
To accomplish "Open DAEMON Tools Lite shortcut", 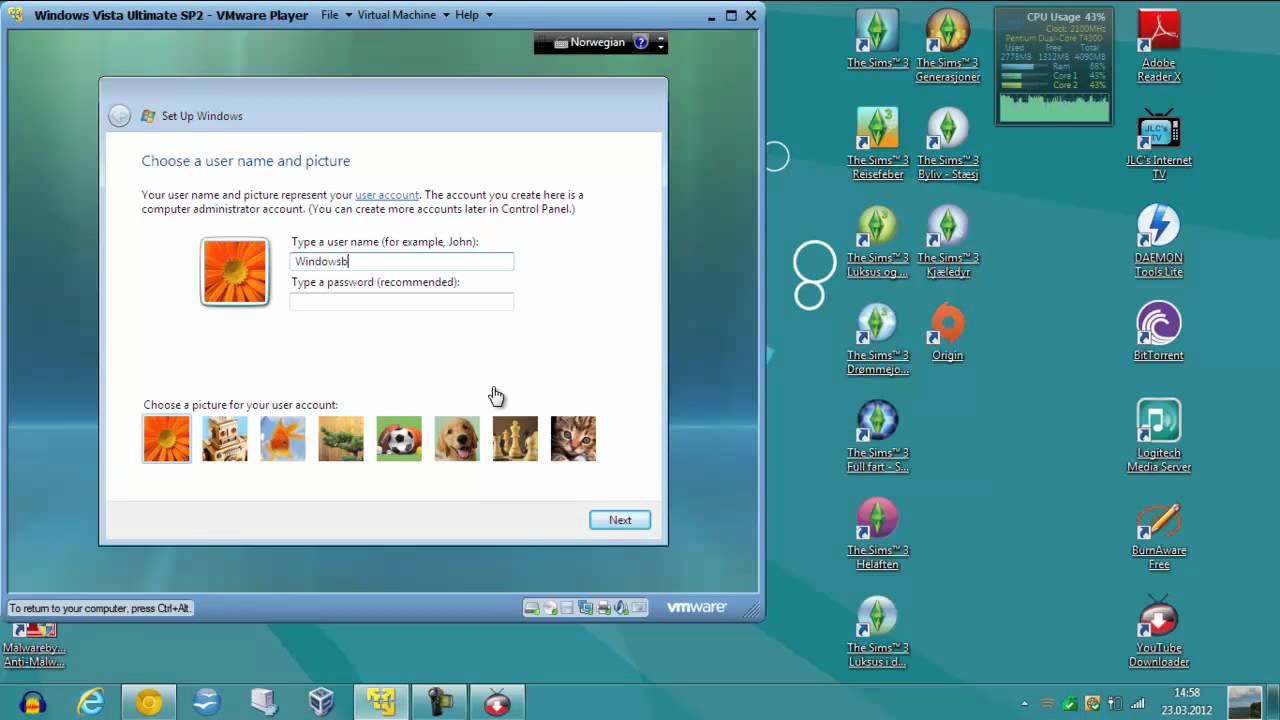I will [x=1159, y=241].
